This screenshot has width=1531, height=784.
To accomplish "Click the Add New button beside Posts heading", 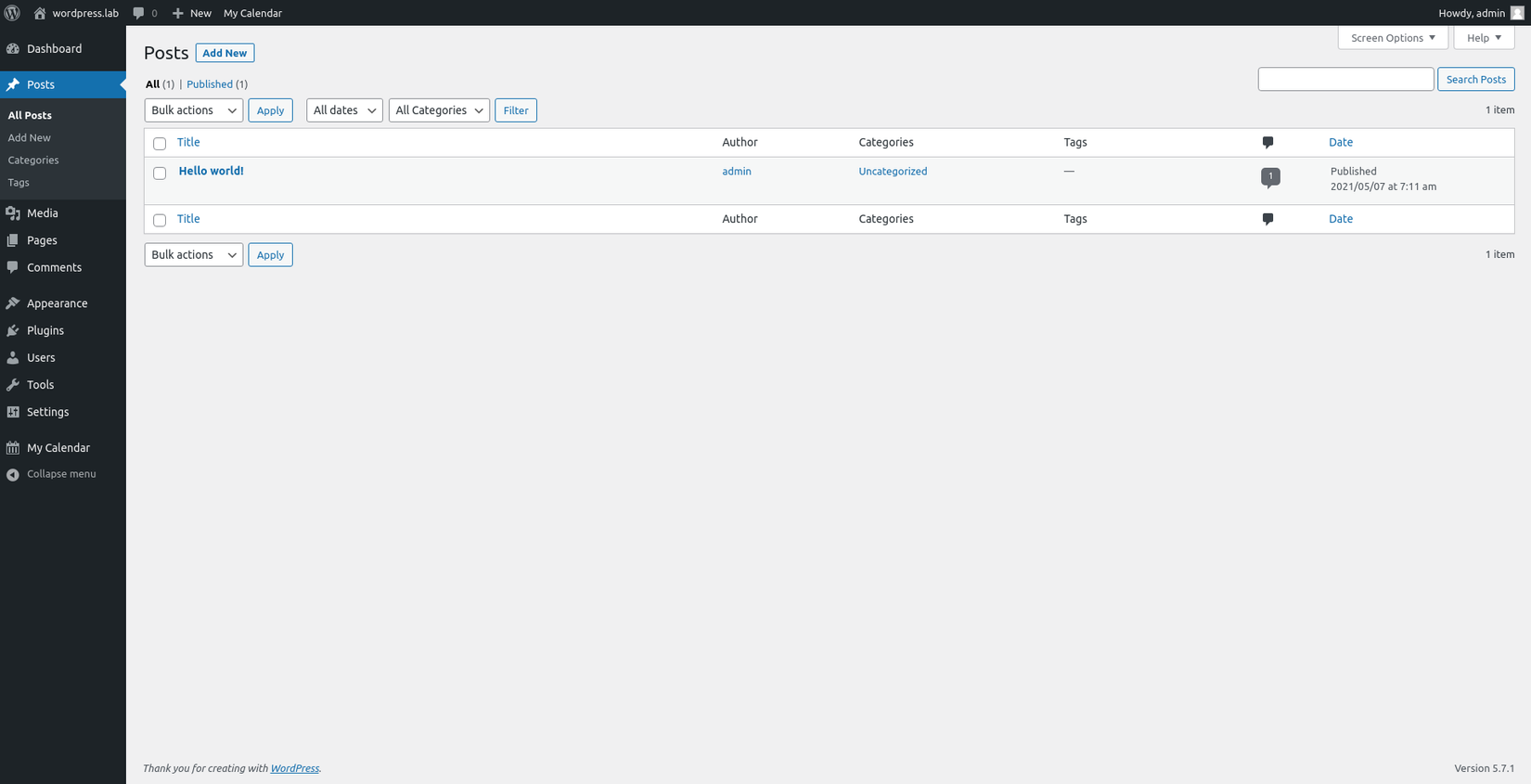I will [x=225, y=53].
